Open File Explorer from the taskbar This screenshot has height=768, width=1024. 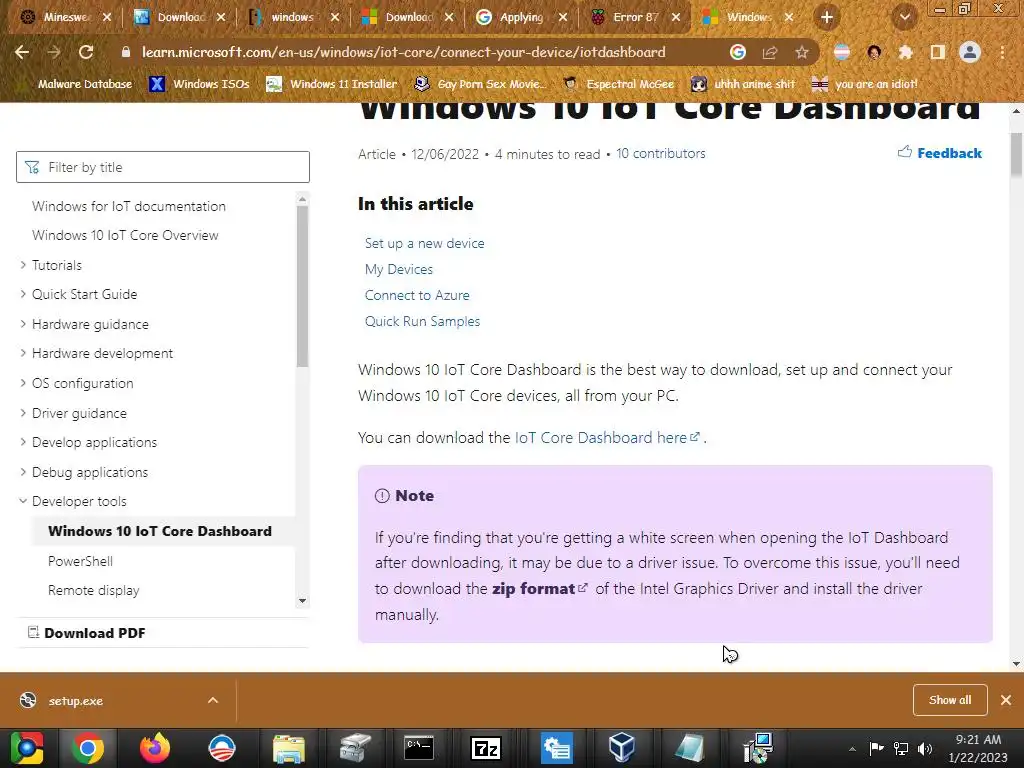[x=289, y=748]
